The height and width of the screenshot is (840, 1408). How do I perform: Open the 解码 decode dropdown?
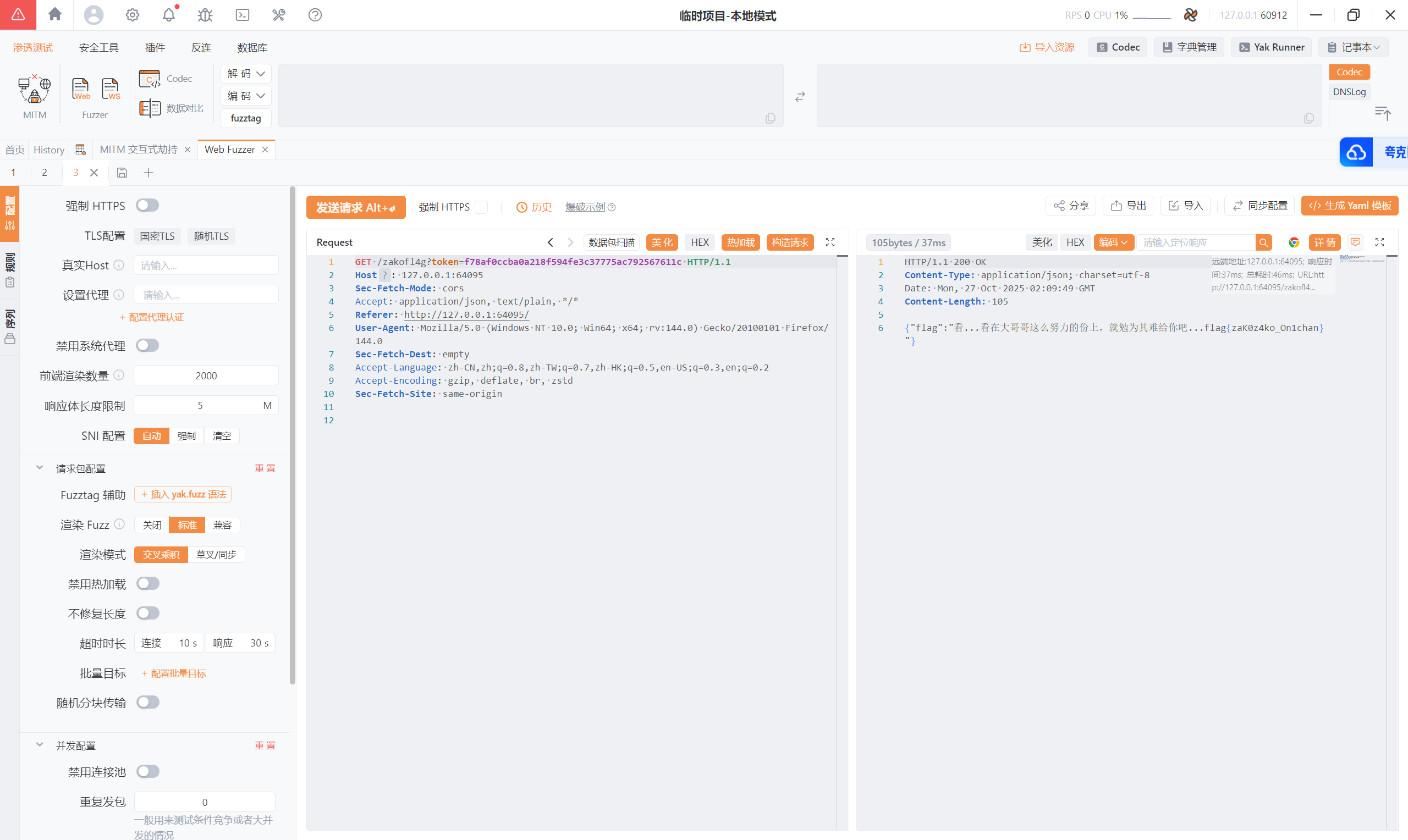(x=246, y=74)
